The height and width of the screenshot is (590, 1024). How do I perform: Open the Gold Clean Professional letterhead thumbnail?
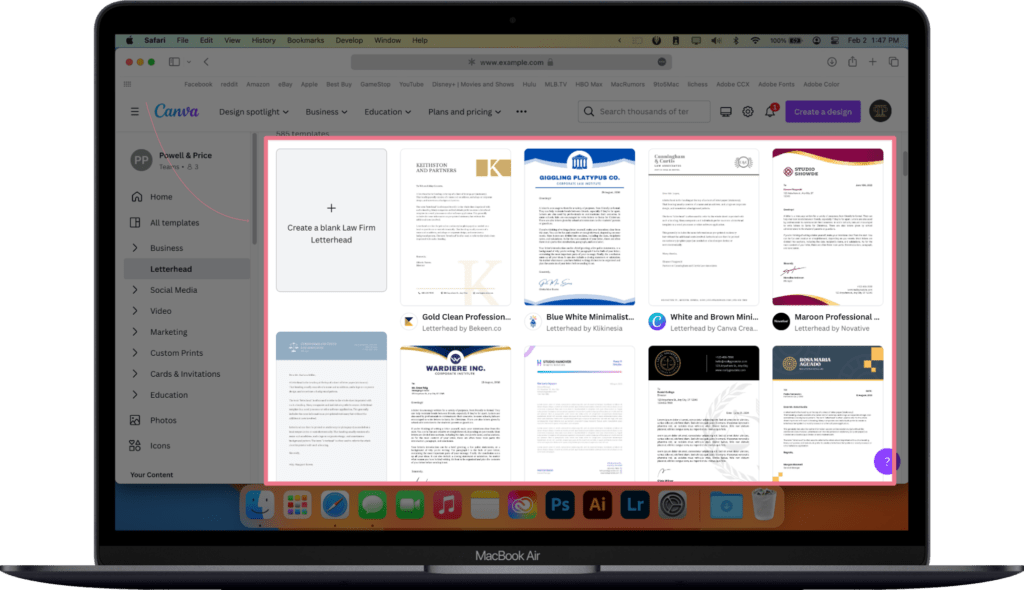coord(455,227)
